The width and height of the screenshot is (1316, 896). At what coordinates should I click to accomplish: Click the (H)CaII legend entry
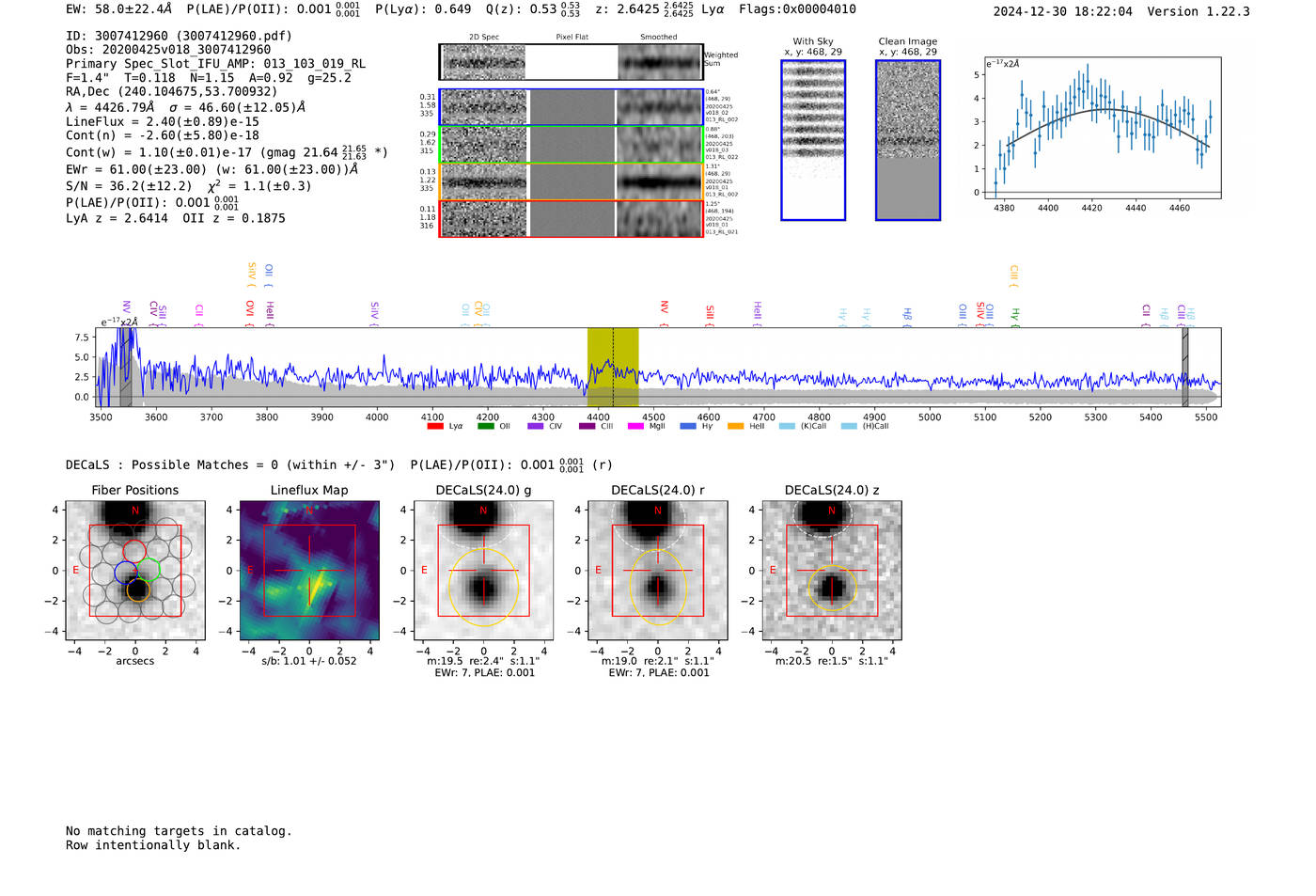coord(865,426)
